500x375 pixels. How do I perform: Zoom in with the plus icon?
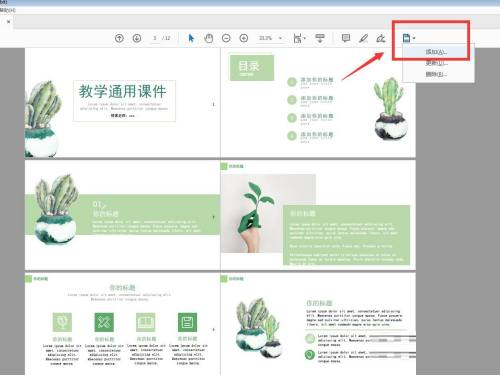coord(244,38)
